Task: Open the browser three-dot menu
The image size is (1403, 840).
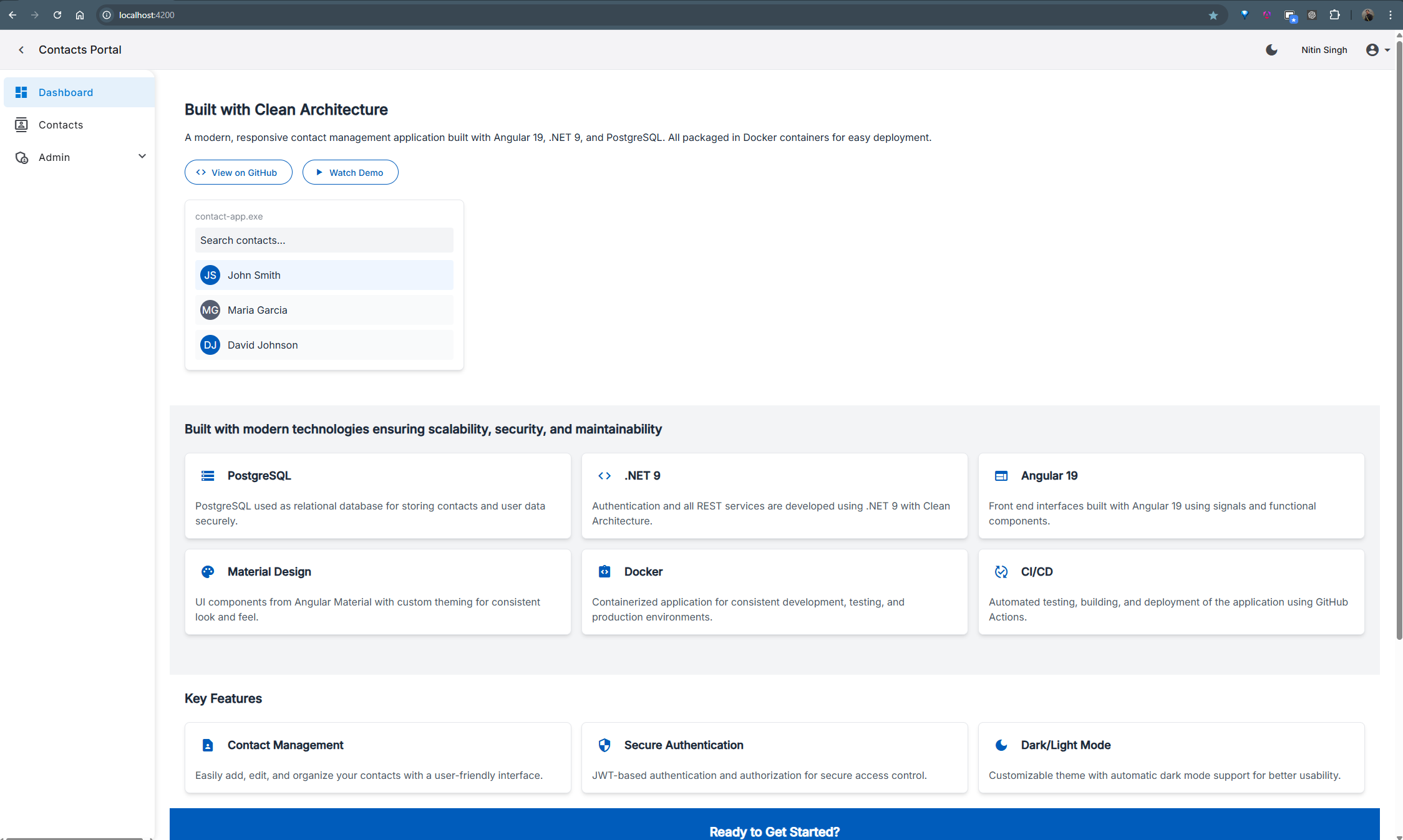Action: (1391, 15)
